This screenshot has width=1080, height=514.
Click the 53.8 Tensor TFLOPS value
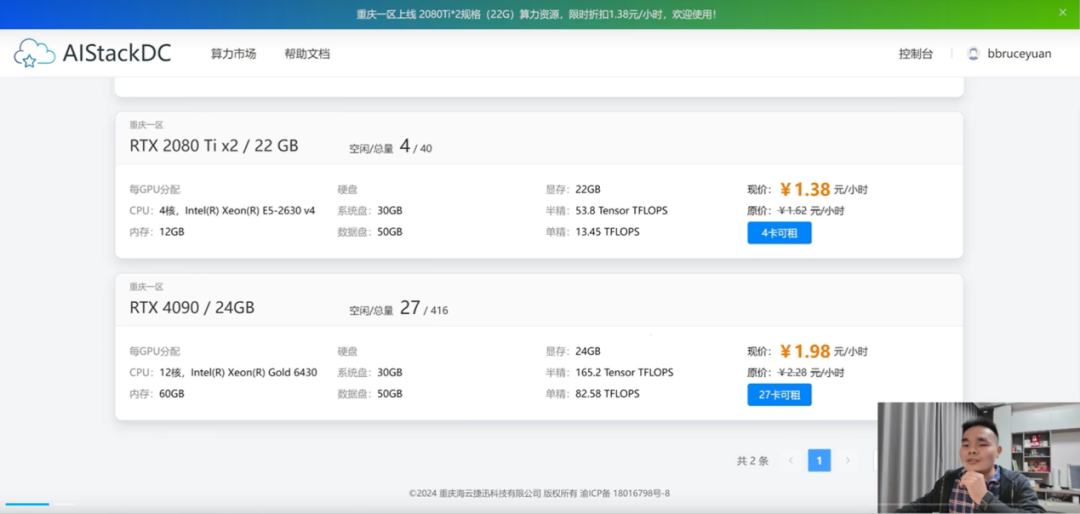coord(621,211)
